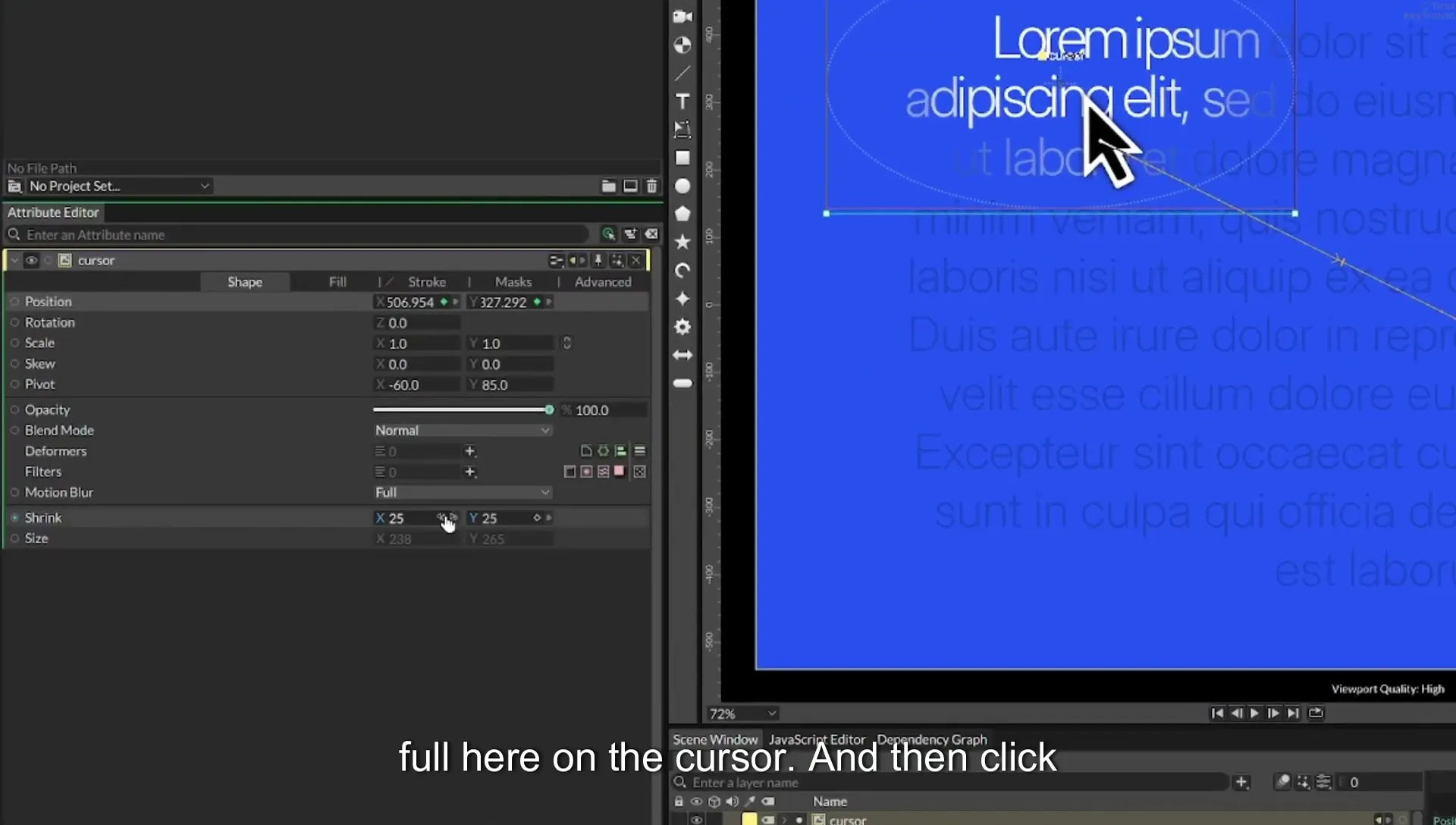Add layer with Scene Window plus button
This screenshot has height=825, width=1456.
coord(1241,782)
